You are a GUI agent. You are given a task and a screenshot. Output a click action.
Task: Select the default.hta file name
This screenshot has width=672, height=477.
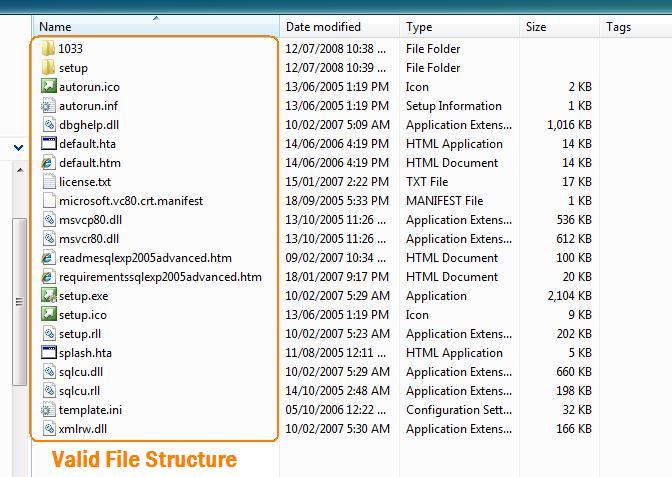tap(87, 144)
